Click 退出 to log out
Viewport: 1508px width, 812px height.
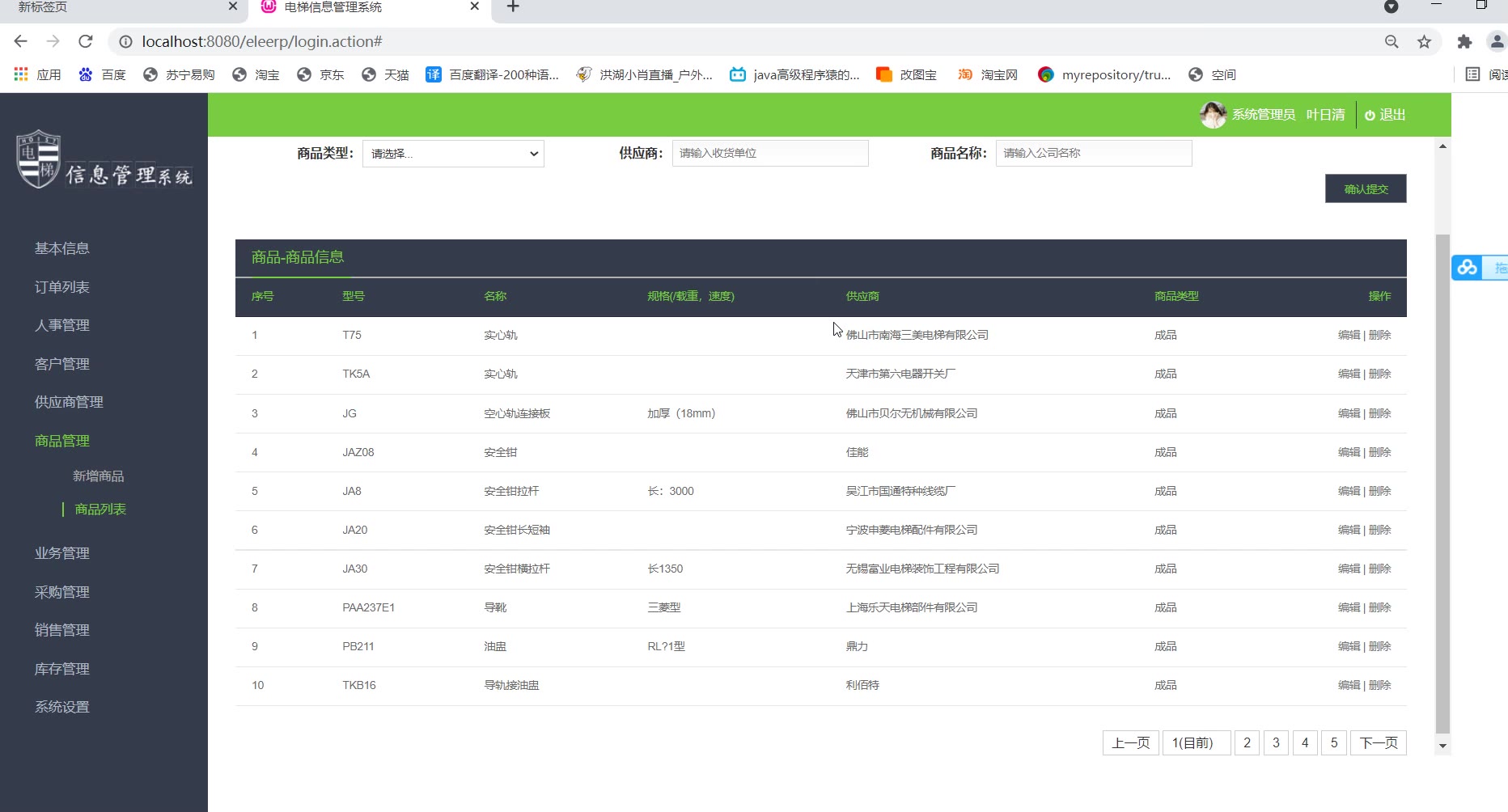(x=1385, y=115)
